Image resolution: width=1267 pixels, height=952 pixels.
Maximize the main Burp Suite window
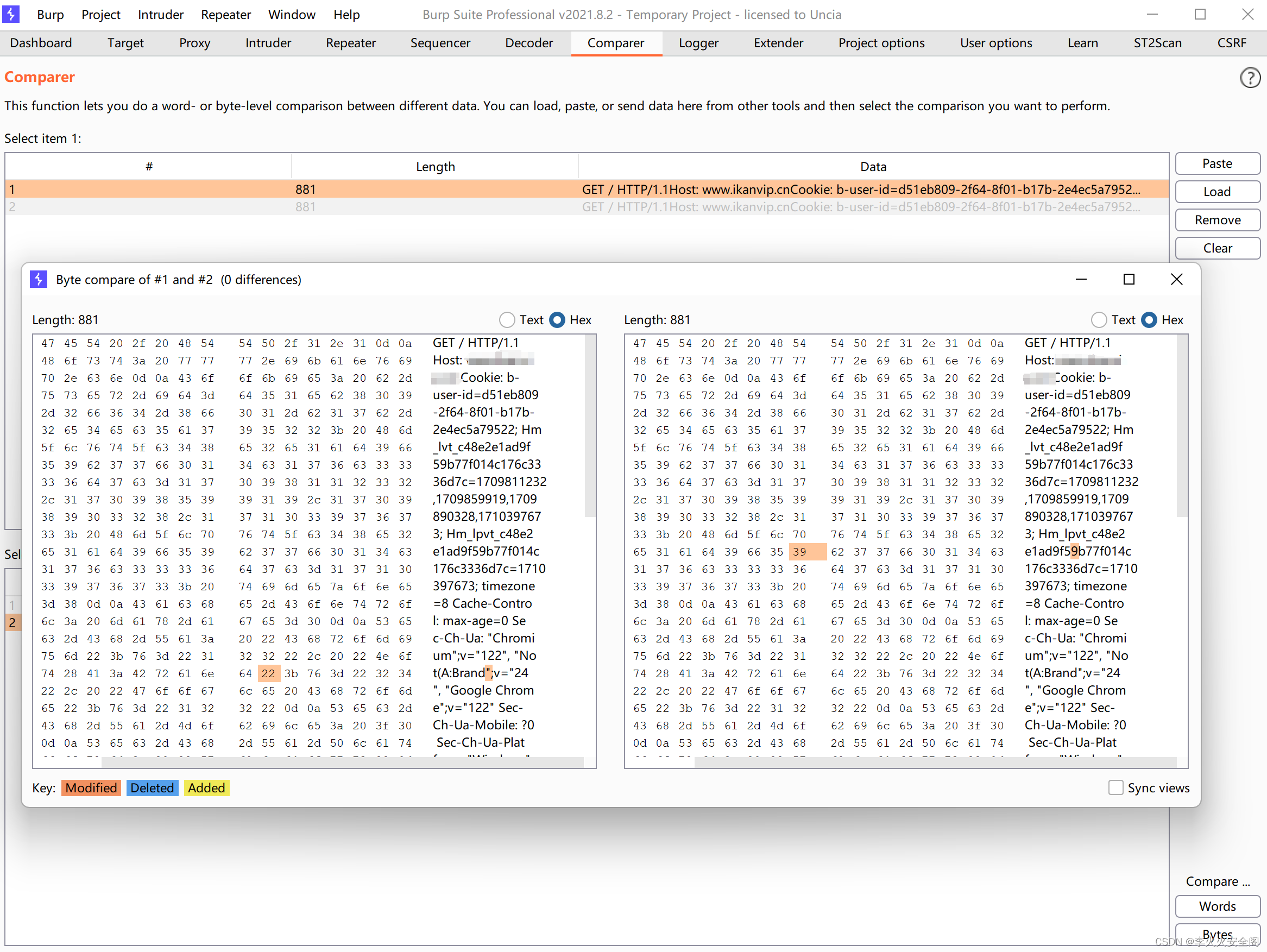(1200, 14)
